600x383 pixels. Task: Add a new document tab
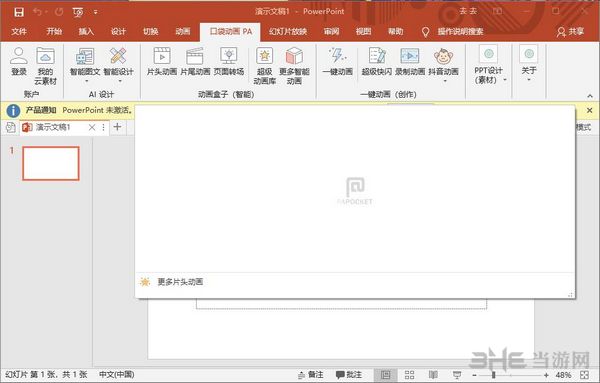point(117,127)
